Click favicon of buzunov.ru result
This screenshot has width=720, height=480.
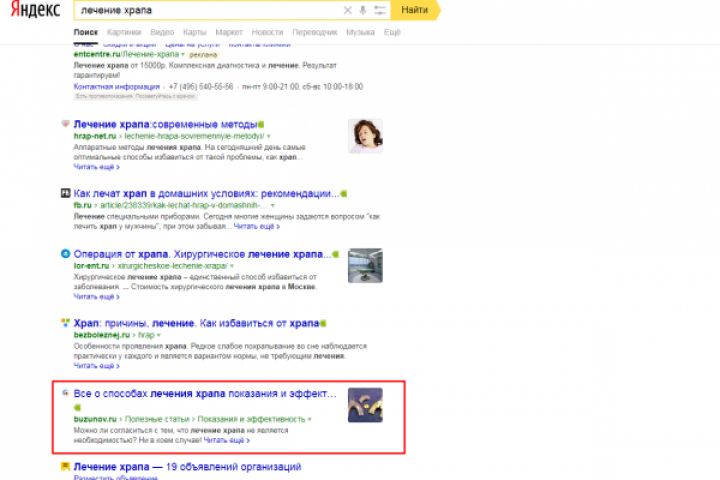coord(65,393)
